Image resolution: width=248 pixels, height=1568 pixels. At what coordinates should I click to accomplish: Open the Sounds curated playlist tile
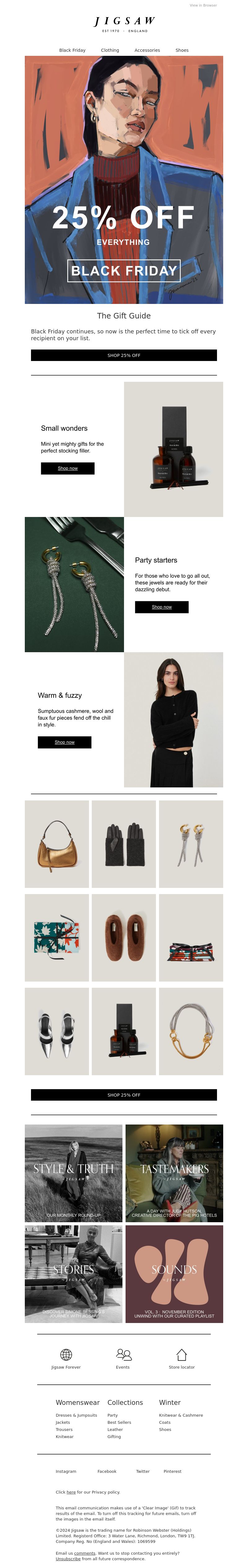pos(175,1274)
